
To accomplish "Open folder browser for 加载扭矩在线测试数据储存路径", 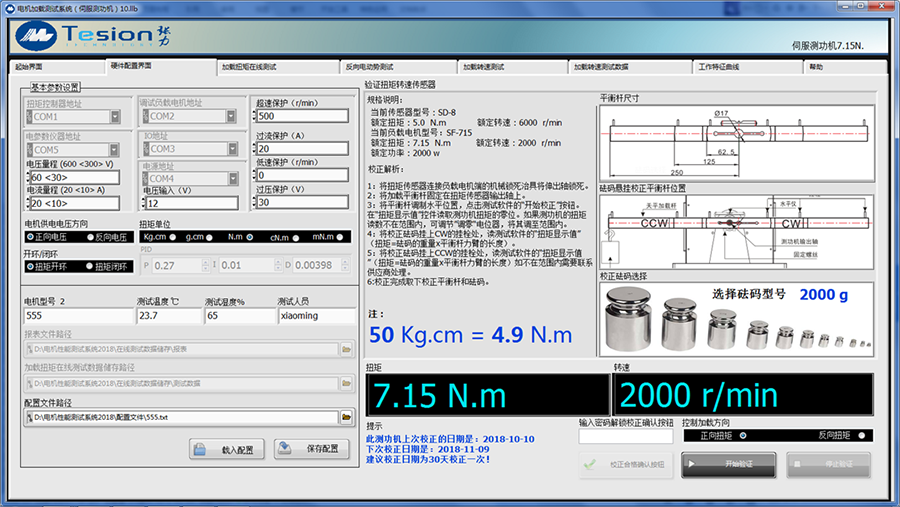I will [346, 383].
